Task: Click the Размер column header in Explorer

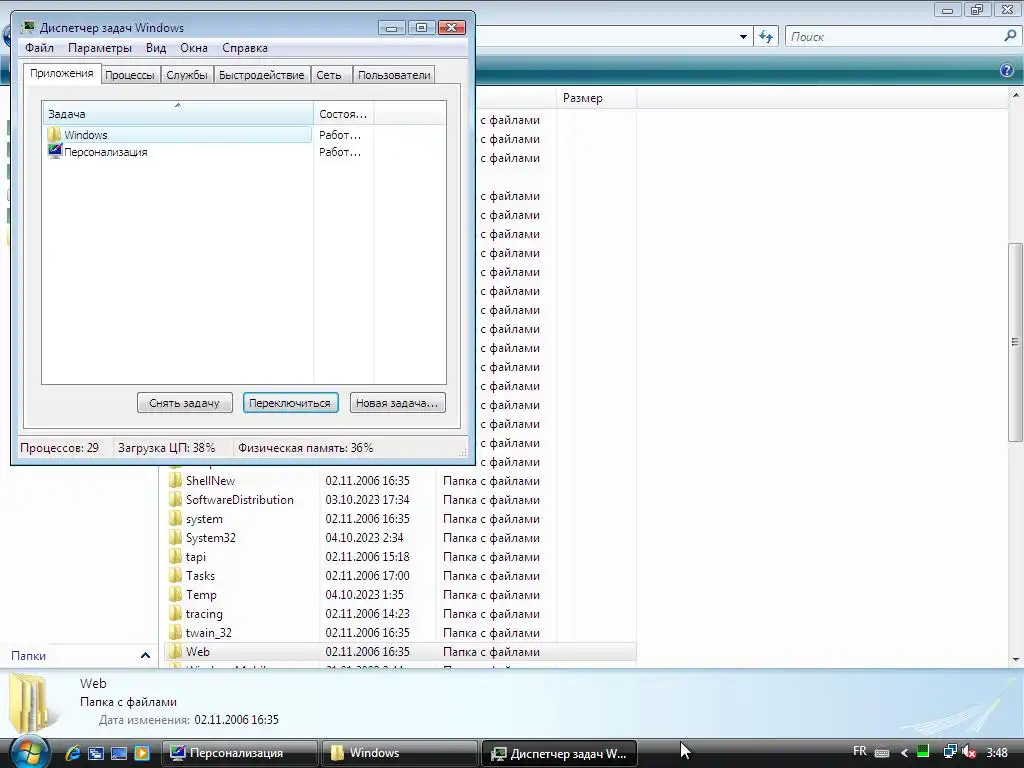Action: click(596, 98)
